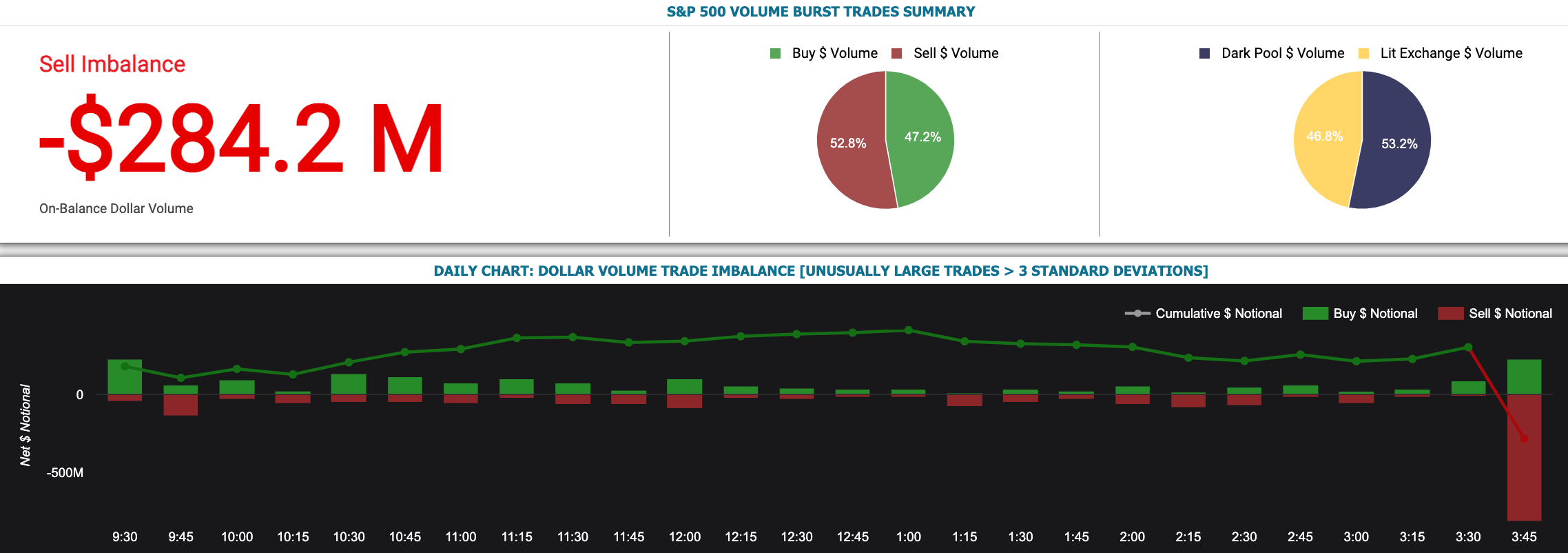Screen dimensions: 1568x553
Task: Click the Lit Exchange $ Volume yellow swatch
Action: [1363, 54]
